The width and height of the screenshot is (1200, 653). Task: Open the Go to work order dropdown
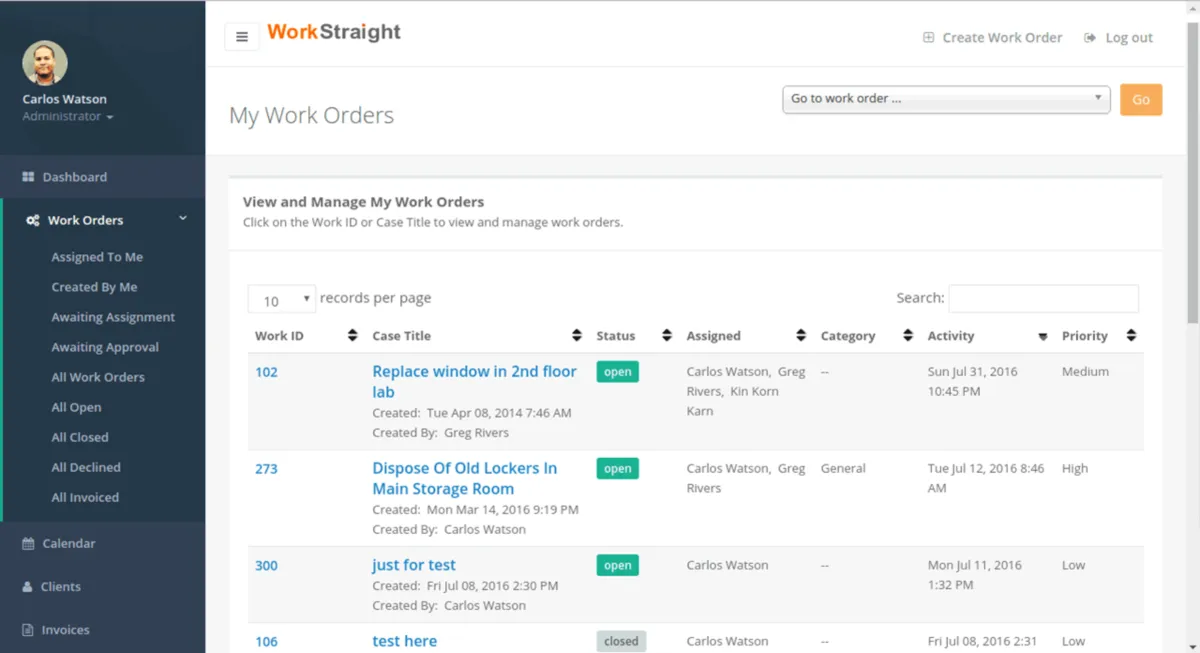[946, 98]
